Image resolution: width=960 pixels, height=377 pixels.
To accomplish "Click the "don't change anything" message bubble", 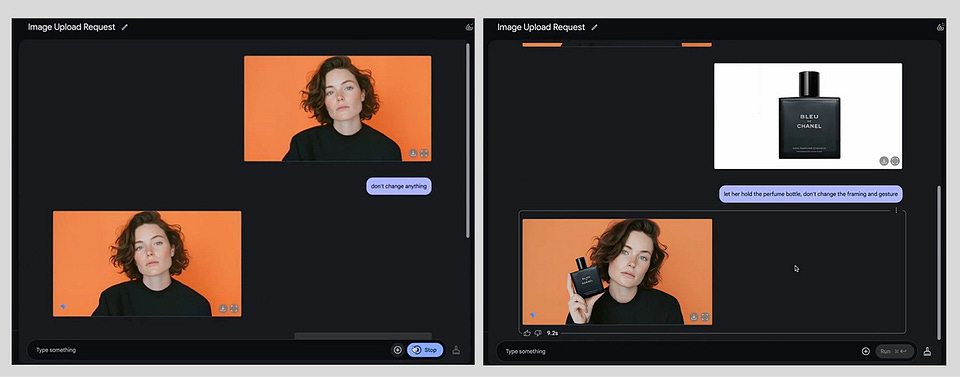I will tap(399, 186).
